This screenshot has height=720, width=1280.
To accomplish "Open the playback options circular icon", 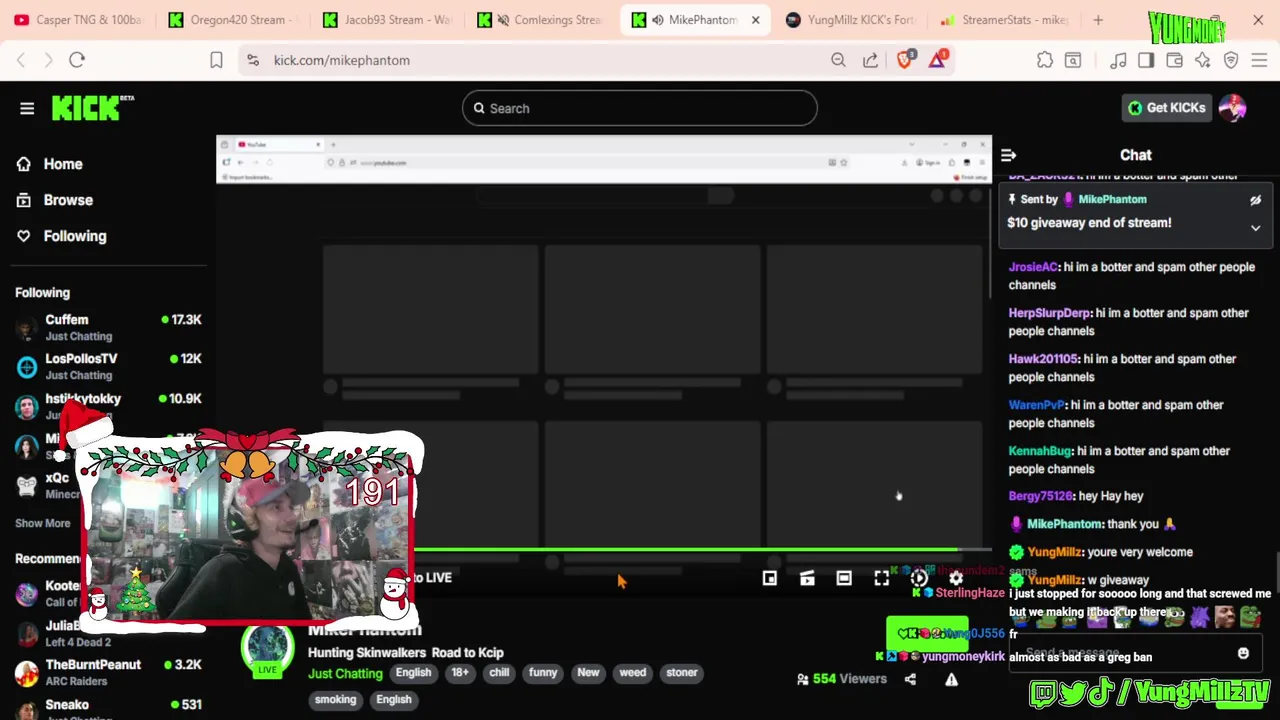I will tap(919, 578).
